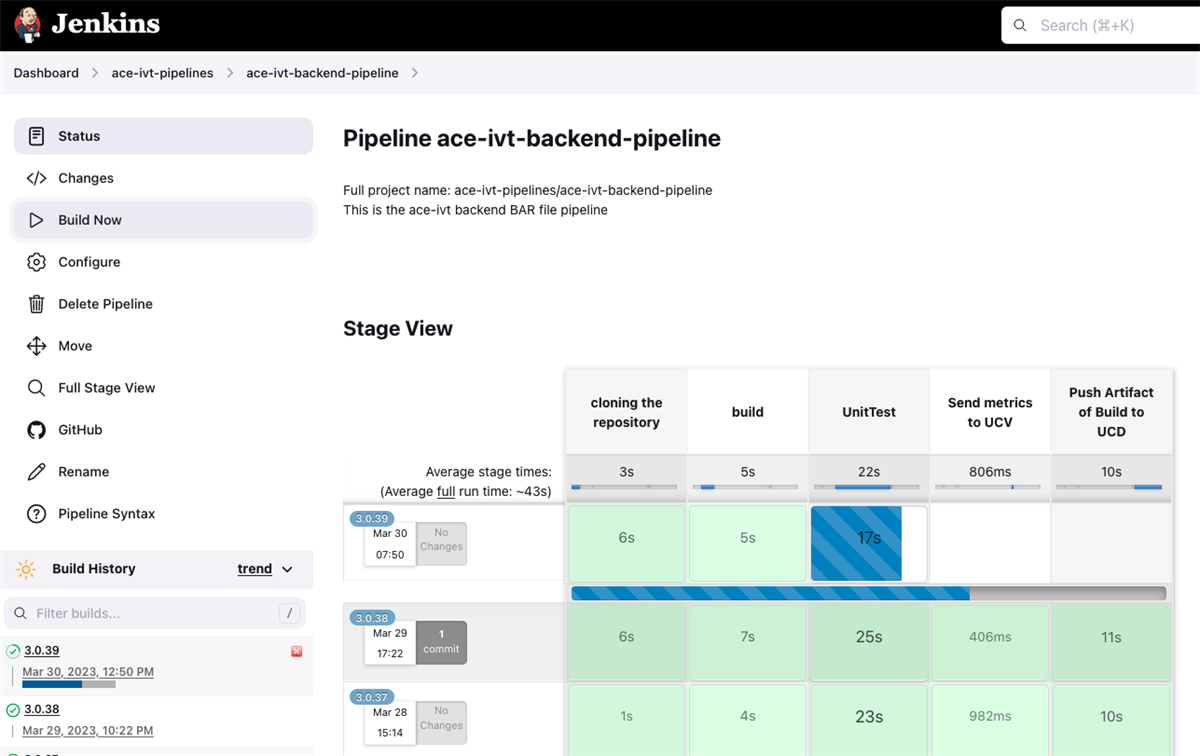Select the Rename pencil icon
Viewport: 1200px width, 756px height.
tap(36, 472)
